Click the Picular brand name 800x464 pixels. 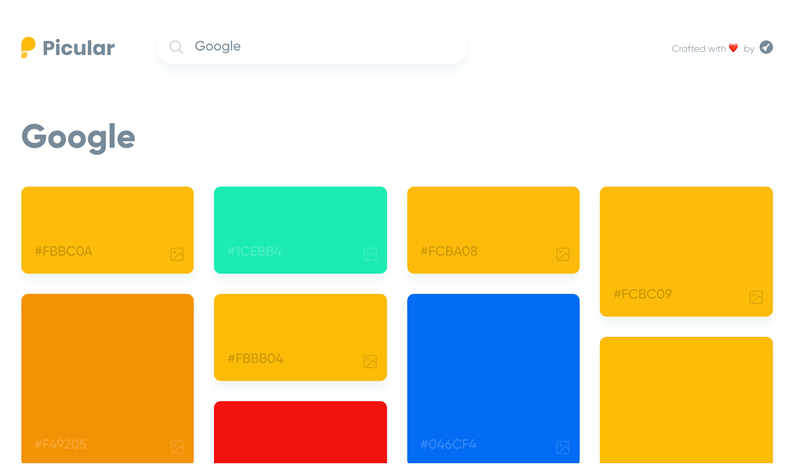tap(79, 48)
